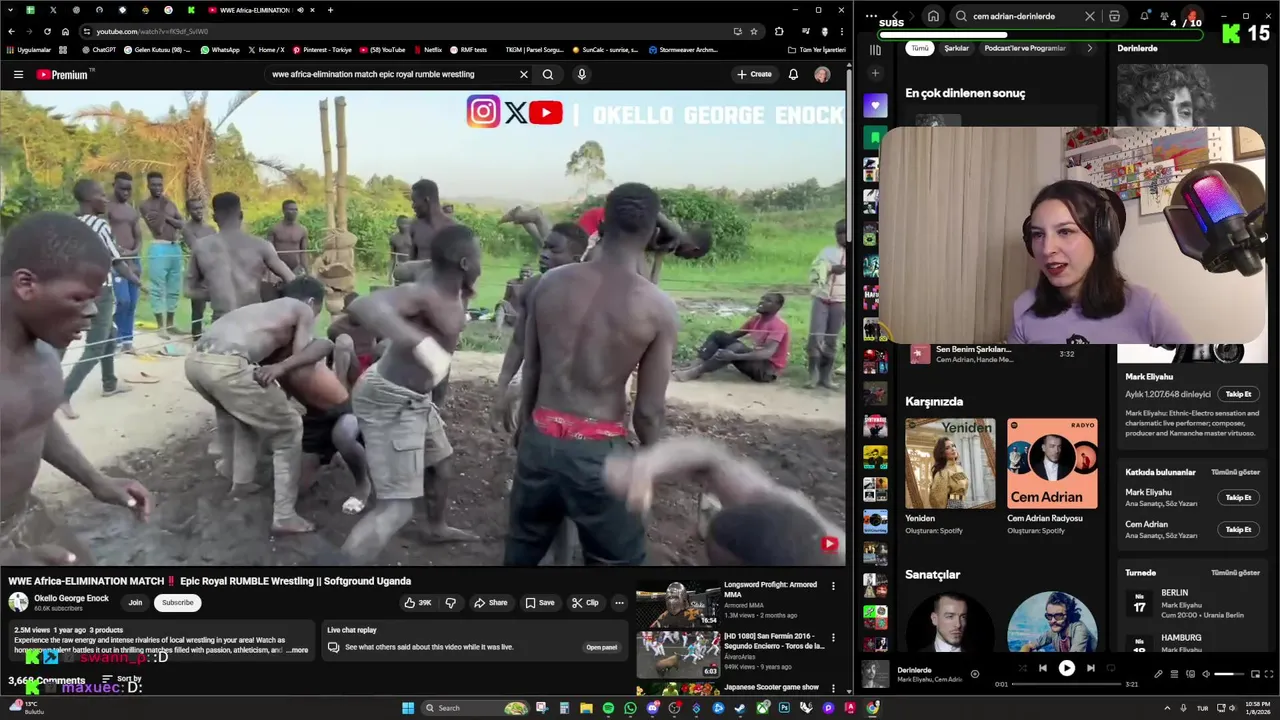The height and width of the screenshot is (720, 1280).
Task: Follow Mark Eliyahu under artist bio
Action: pos(1238,394)
